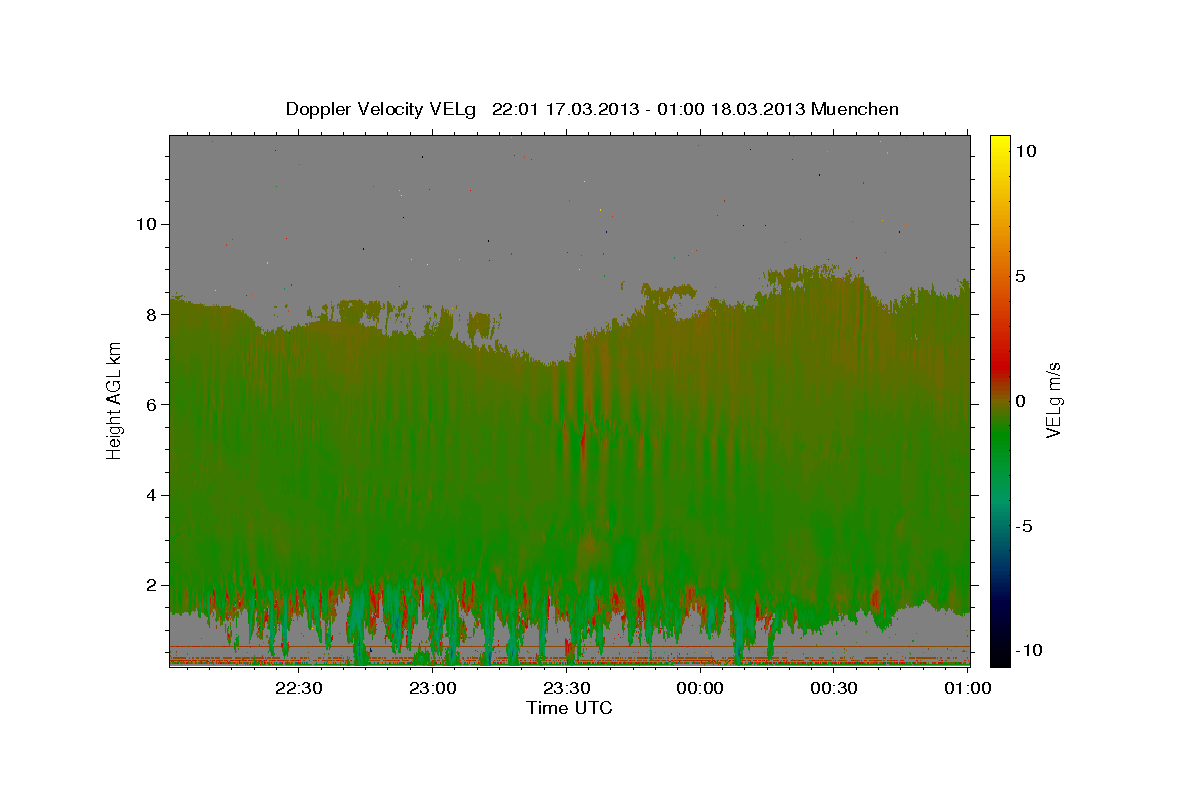Click the 'VELg m/s' colorbar label

pos(1053,400)
